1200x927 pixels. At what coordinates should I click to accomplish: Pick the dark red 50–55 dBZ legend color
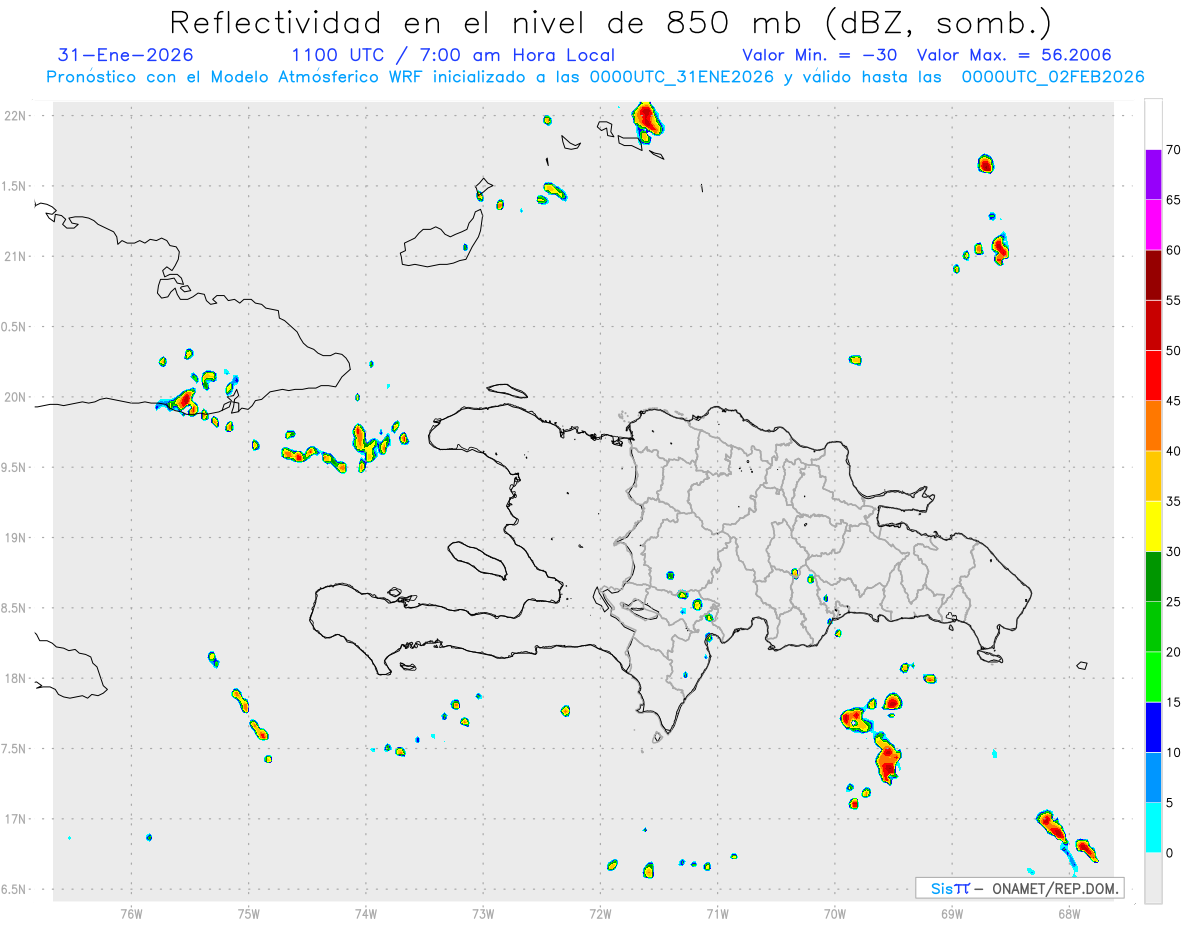[1153, 325]
